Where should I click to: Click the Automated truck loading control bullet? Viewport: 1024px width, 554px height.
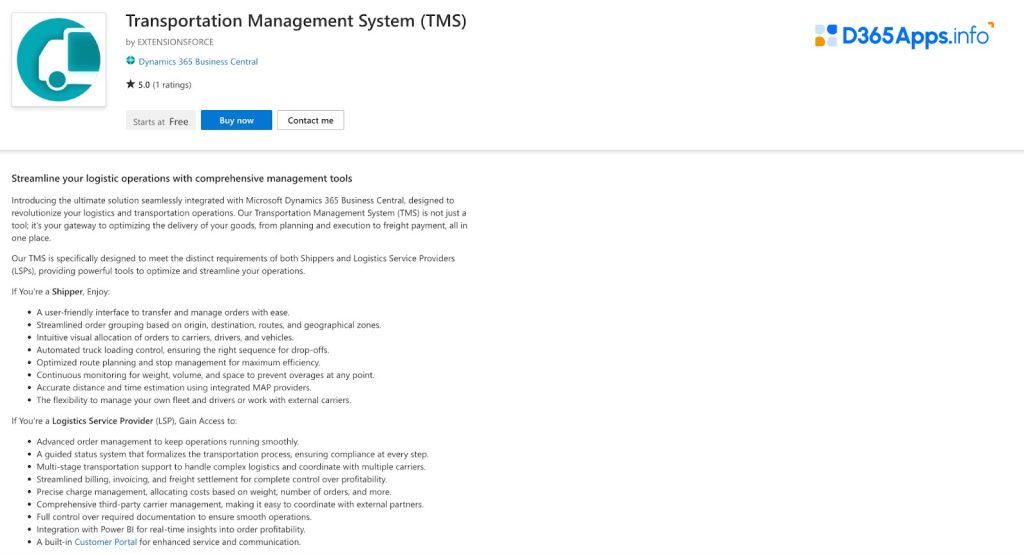click(x=183, y=350)
